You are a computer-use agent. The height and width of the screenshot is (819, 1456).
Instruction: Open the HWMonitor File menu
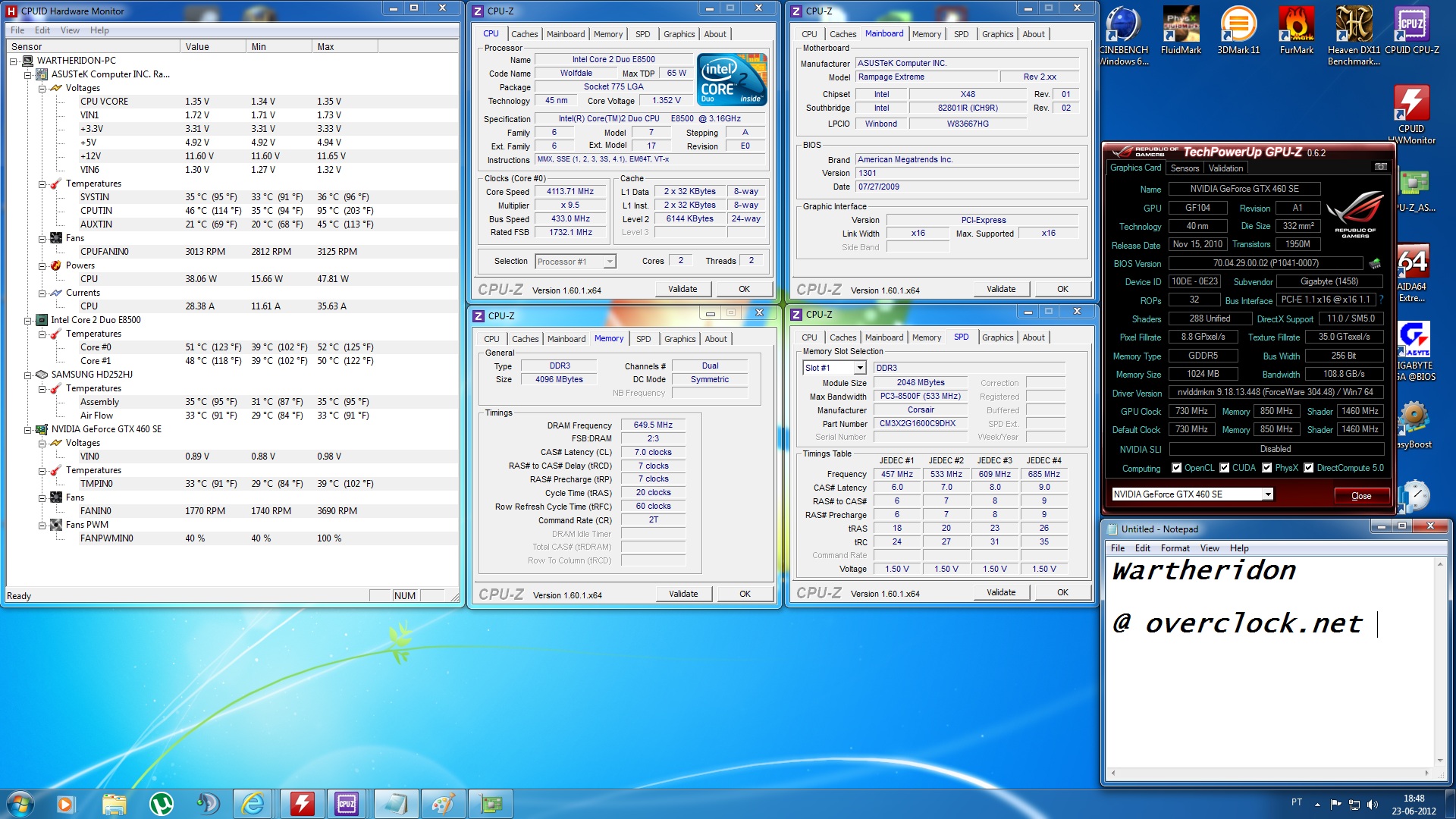point(17,30)
